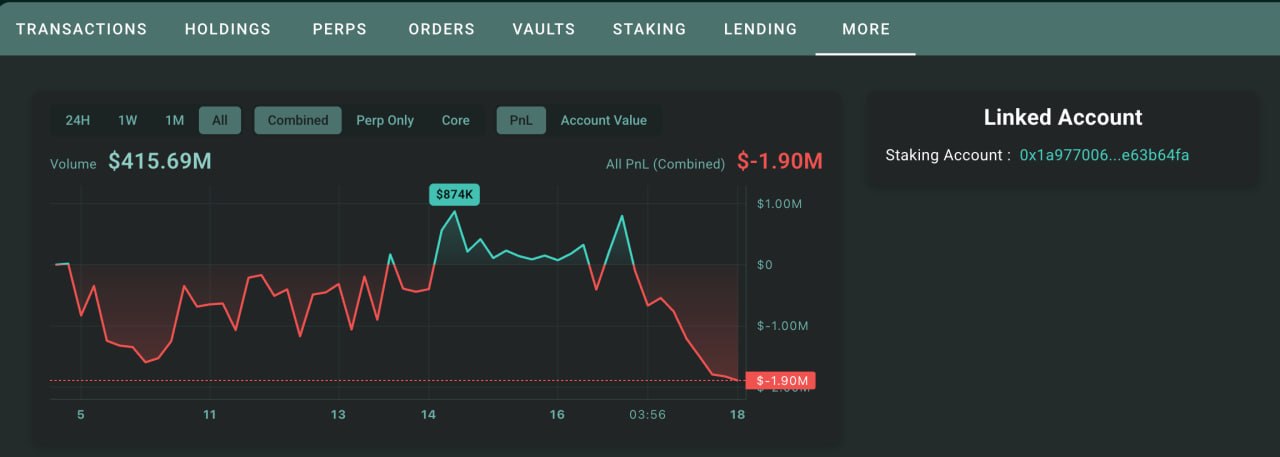Open the Perps tab
1280x457 pixels.
[340, 29]
